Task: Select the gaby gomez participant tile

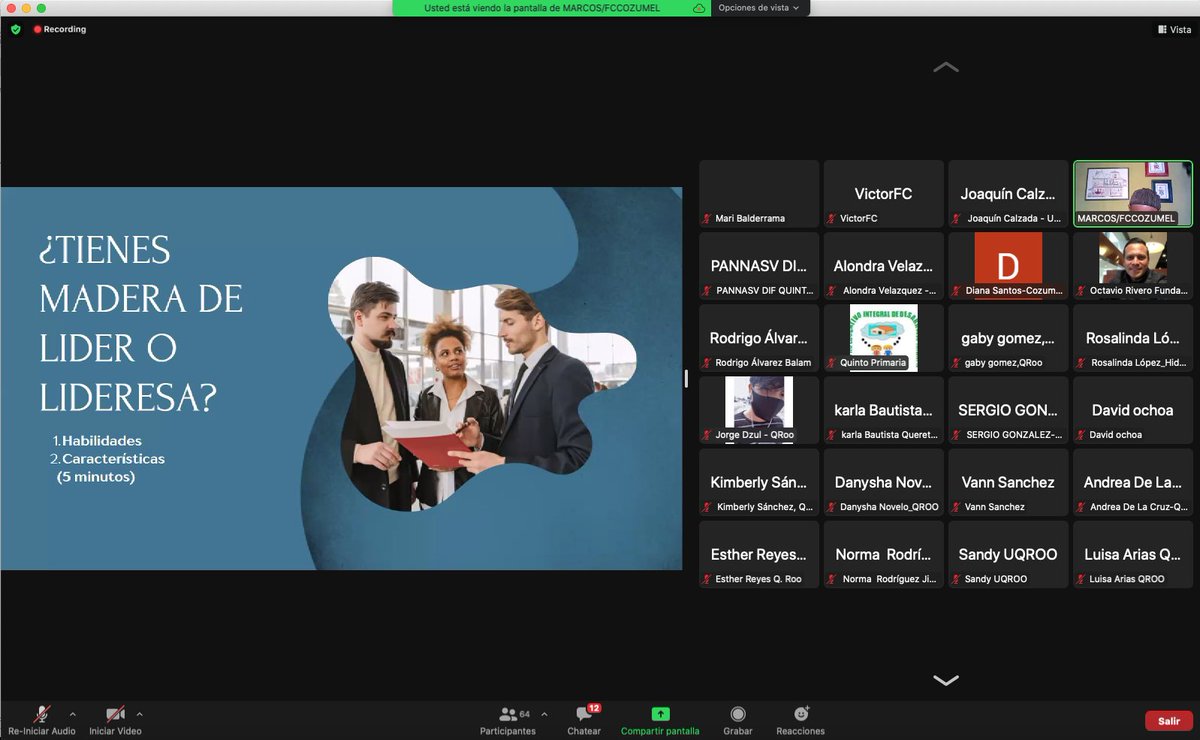Action: pos(1008,338)
